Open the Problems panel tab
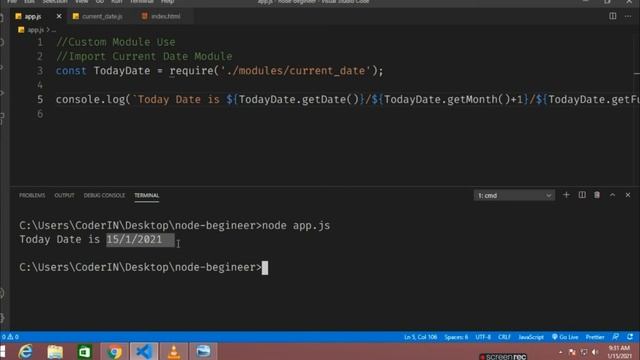 tap(32, 196)
